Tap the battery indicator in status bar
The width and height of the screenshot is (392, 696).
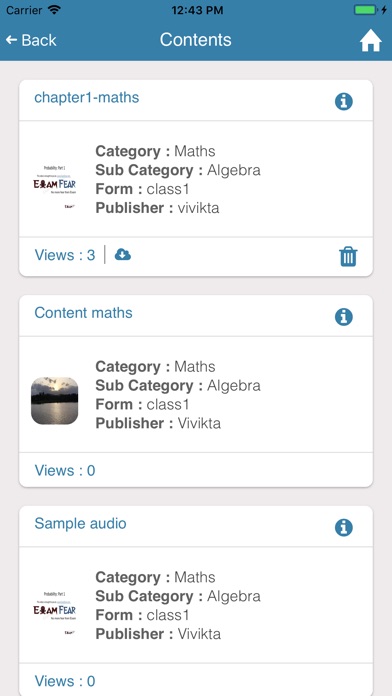[x=366, y=10]
